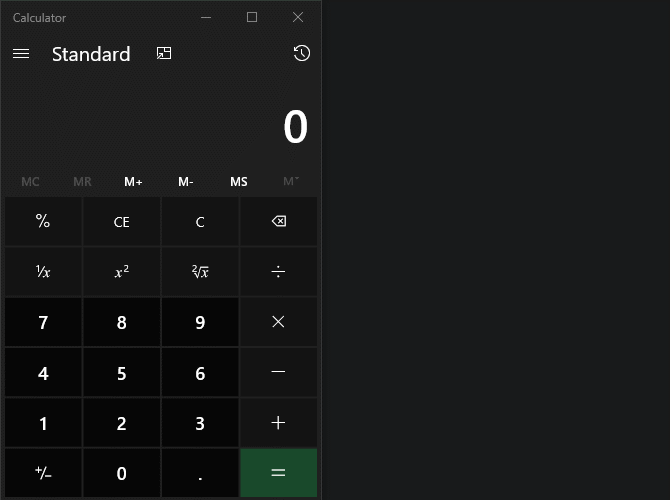
Task: Click the M- memory subtract button
Action: pos(186,182)
